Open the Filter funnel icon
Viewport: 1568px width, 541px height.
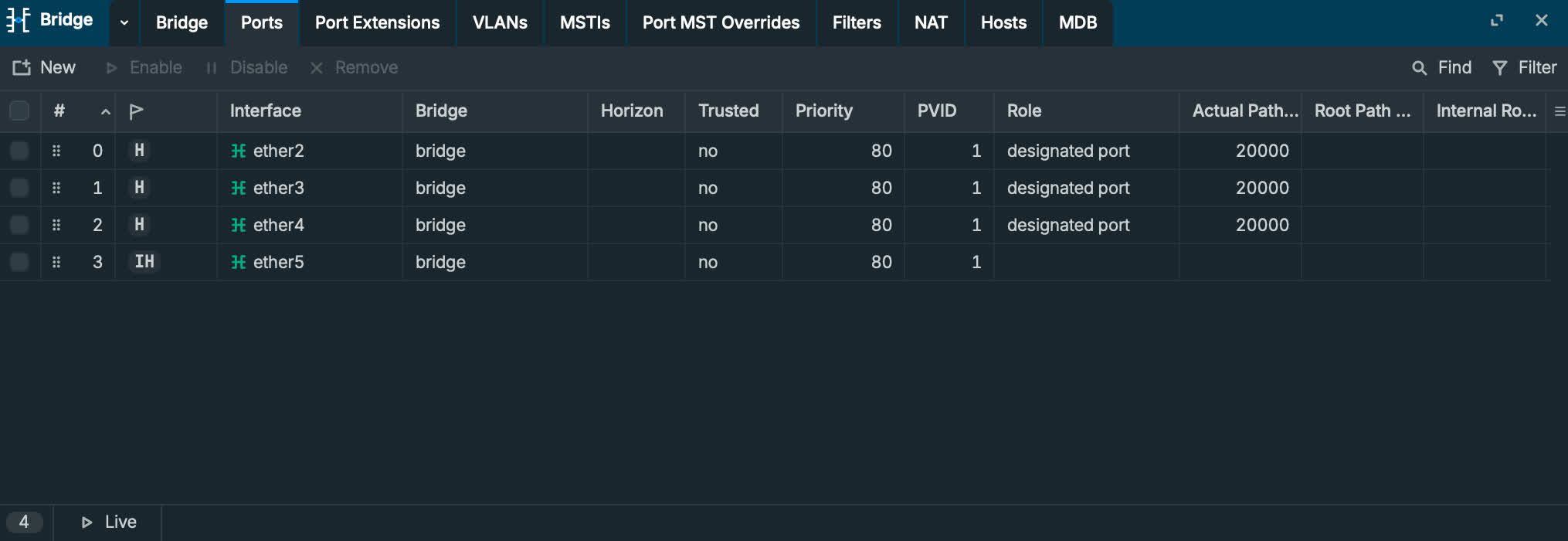pyautogui.click(x=1499, y=68)
